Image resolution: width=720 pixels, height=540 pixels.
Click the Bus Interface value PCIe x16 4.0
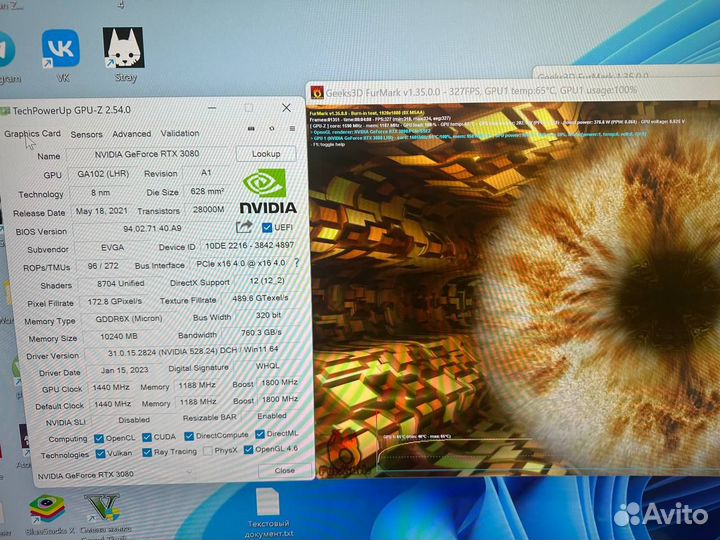click(x=241, y=264)
